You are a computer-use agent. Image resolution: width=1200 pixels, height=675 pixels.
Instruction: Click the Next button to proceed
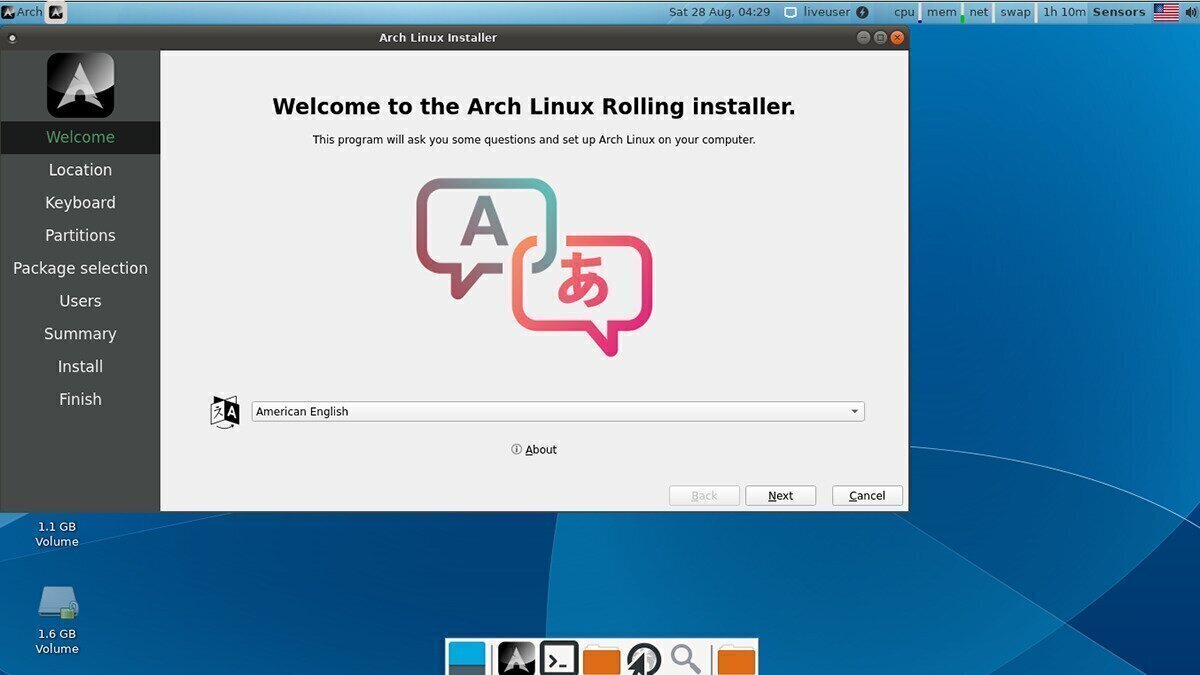(x=781, y=495)
